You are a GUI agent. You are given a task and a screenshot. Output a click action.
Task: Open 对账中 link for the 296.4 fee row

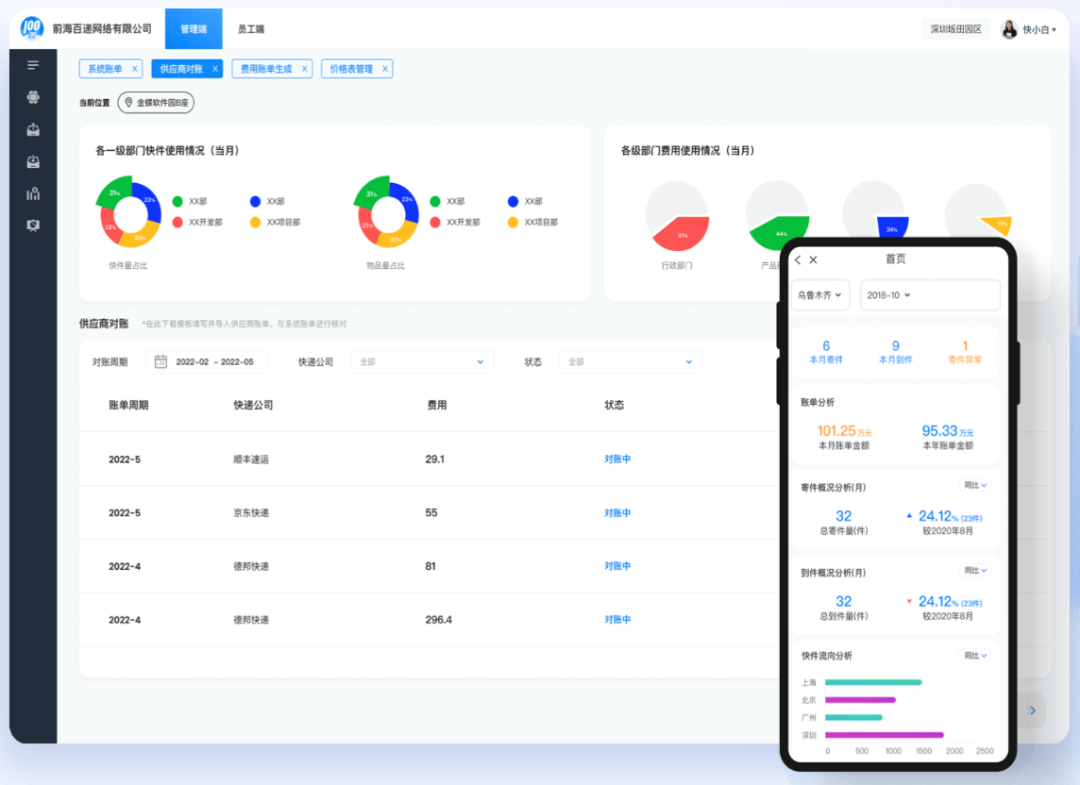[x=617, y=620]
